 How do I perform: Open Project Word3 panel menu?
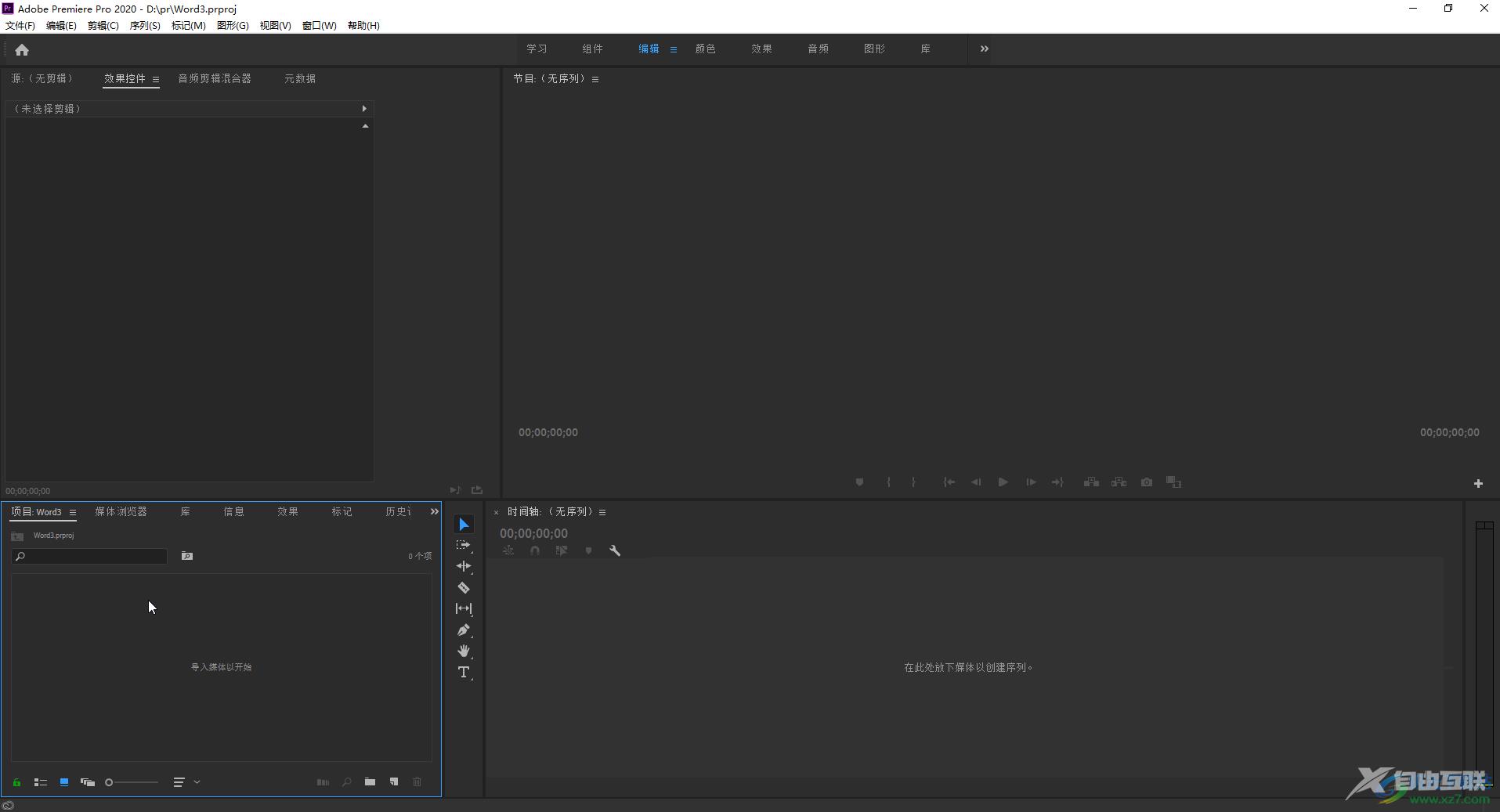tap(73, 512)
